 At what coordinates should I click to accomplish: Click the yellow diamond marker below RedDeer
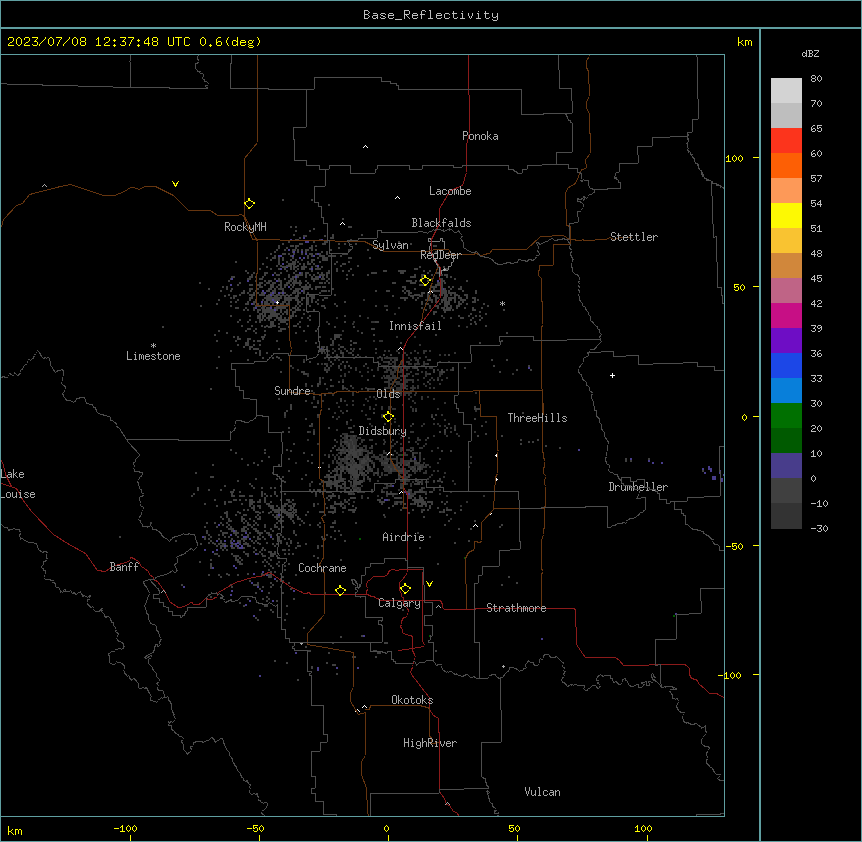click(x=425, y=281)
